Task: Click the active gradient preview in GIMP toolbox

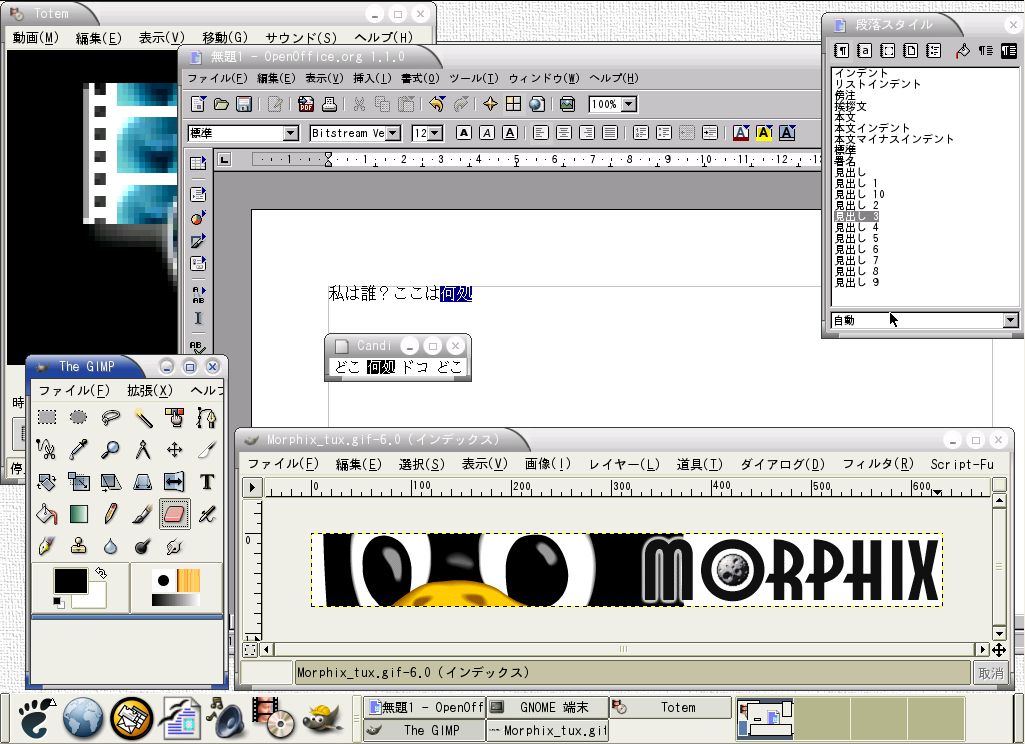Action: point(176,600)
